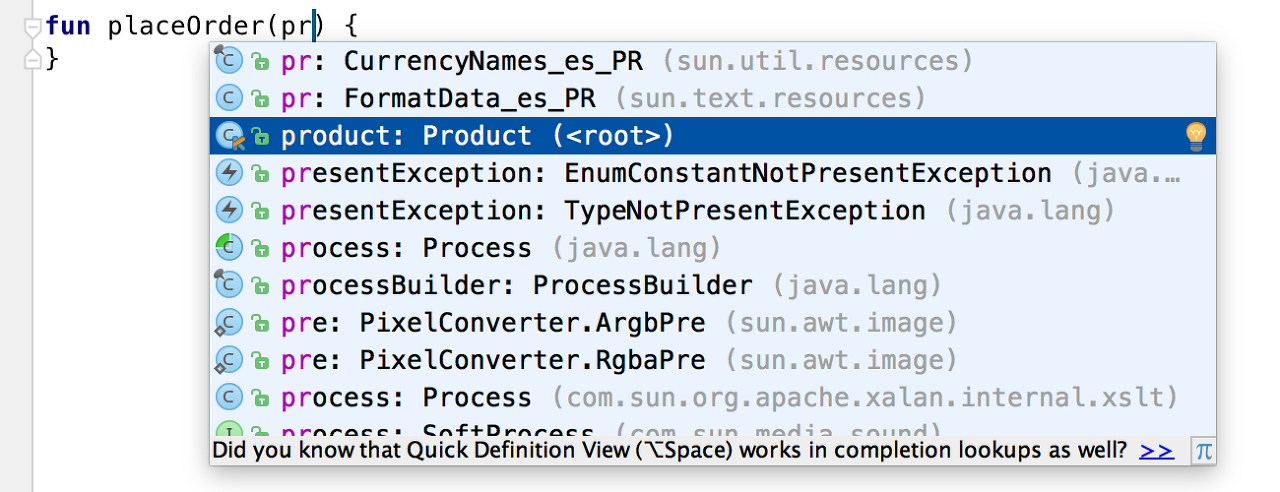Screen dimensions: 1280x492
Task: Select processBuilder: ProcessBuilder suggestion
Action: [x=712, y=286]
